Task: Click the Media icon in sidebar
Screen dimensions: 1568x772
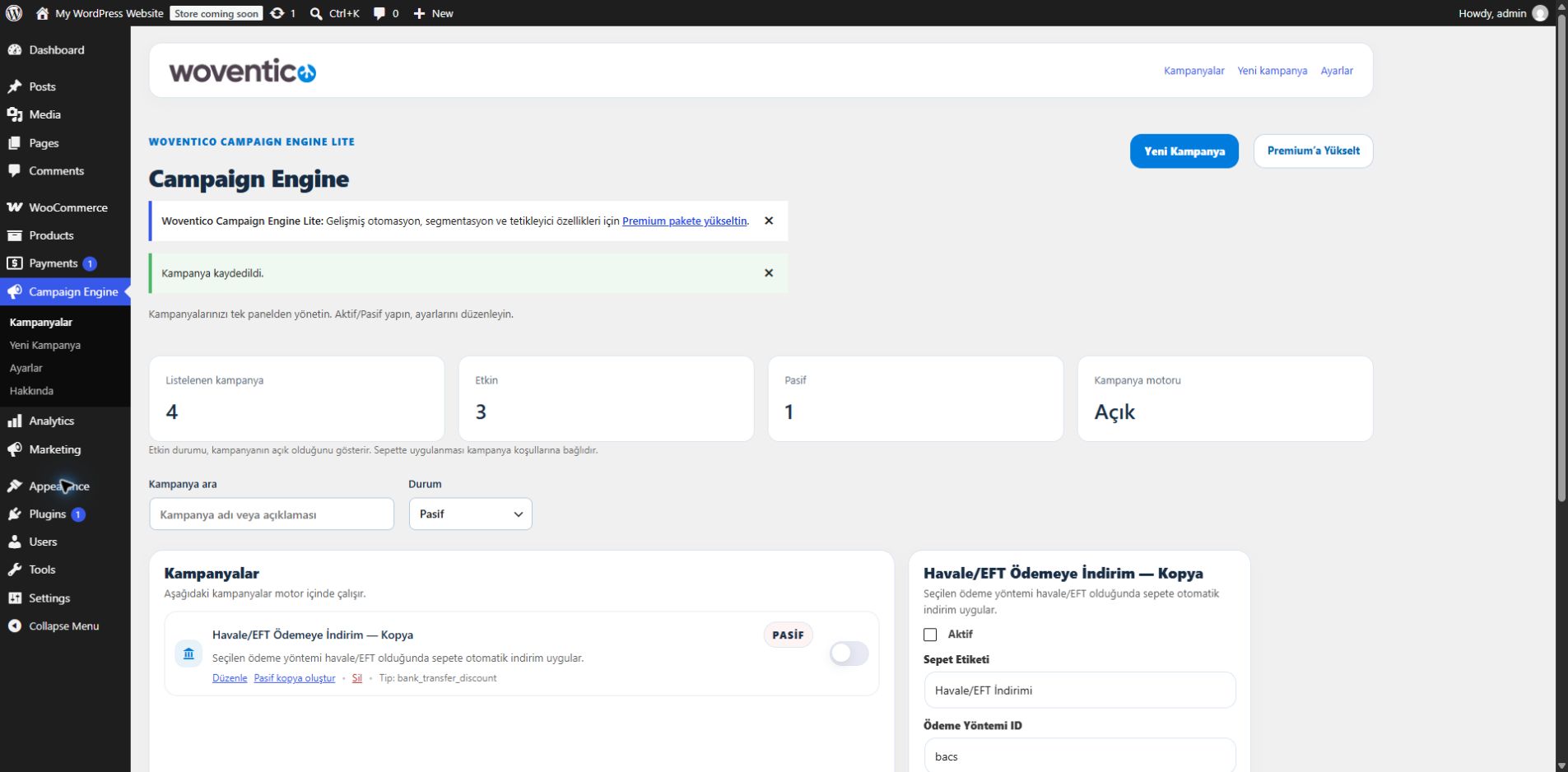Action: 15,114
